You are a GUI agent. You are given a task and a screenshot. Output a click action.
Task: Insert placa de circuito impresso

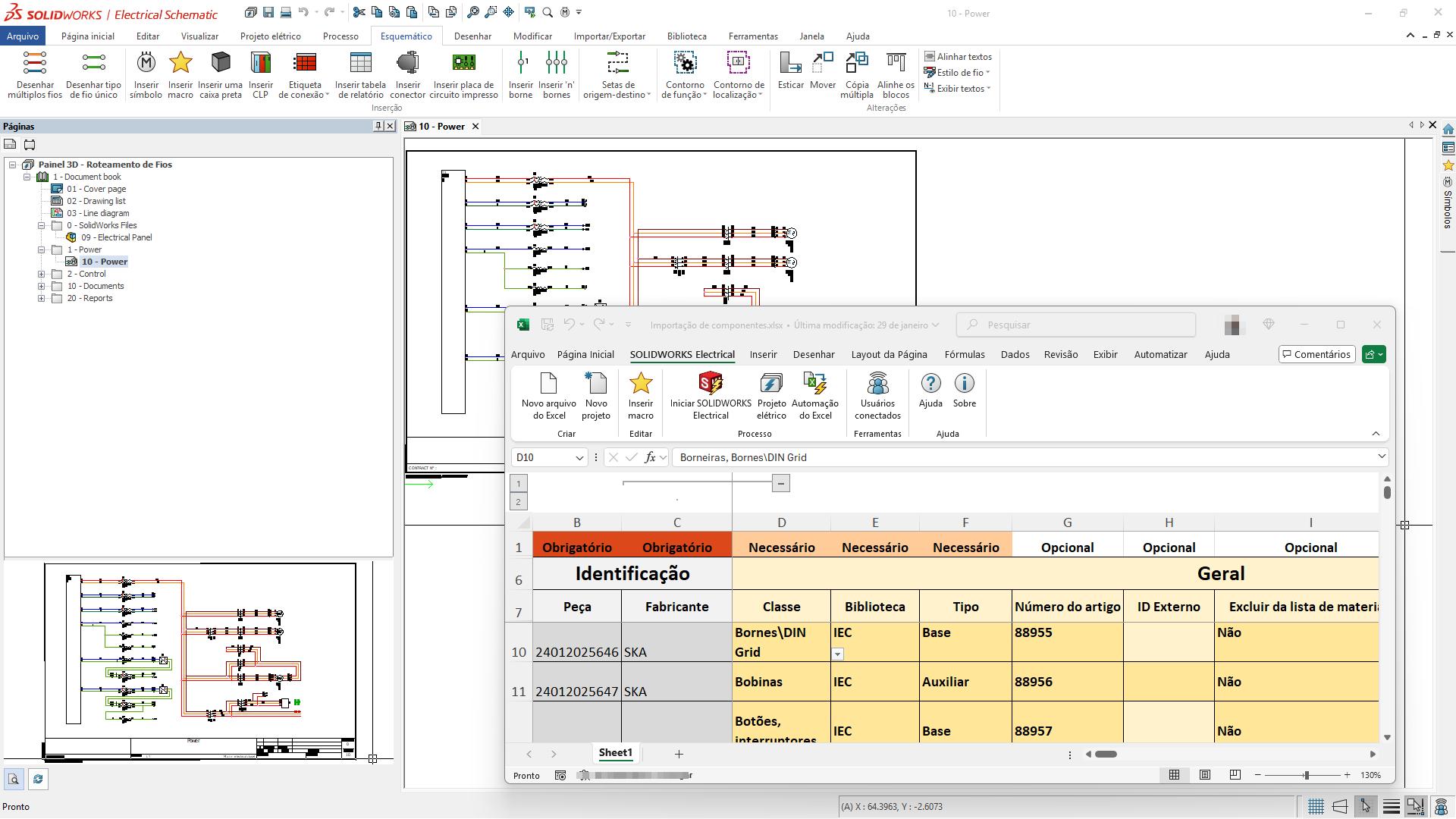coord(463,74)
